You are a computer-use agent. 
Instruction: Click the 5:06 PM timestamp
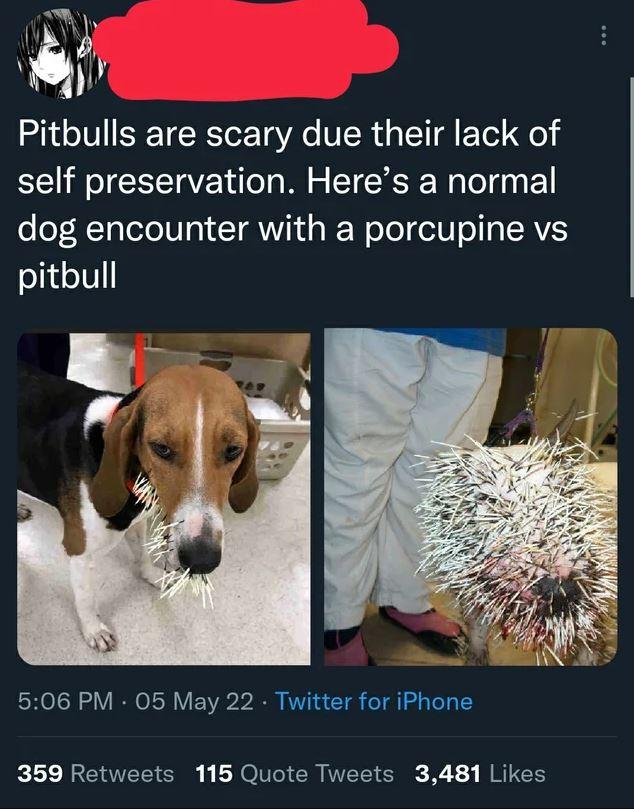point(66,701)
